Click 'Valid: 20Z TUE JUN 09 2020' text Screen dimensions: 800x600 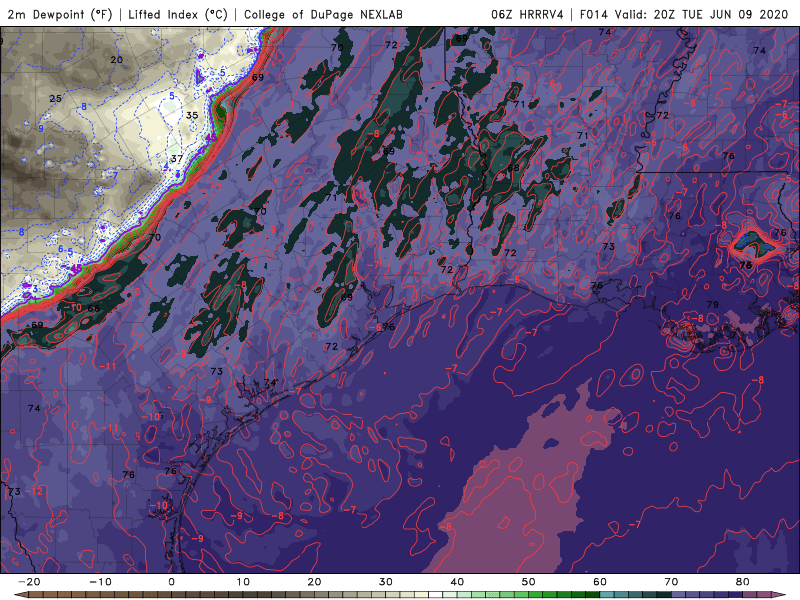click(x=702, y=14)
